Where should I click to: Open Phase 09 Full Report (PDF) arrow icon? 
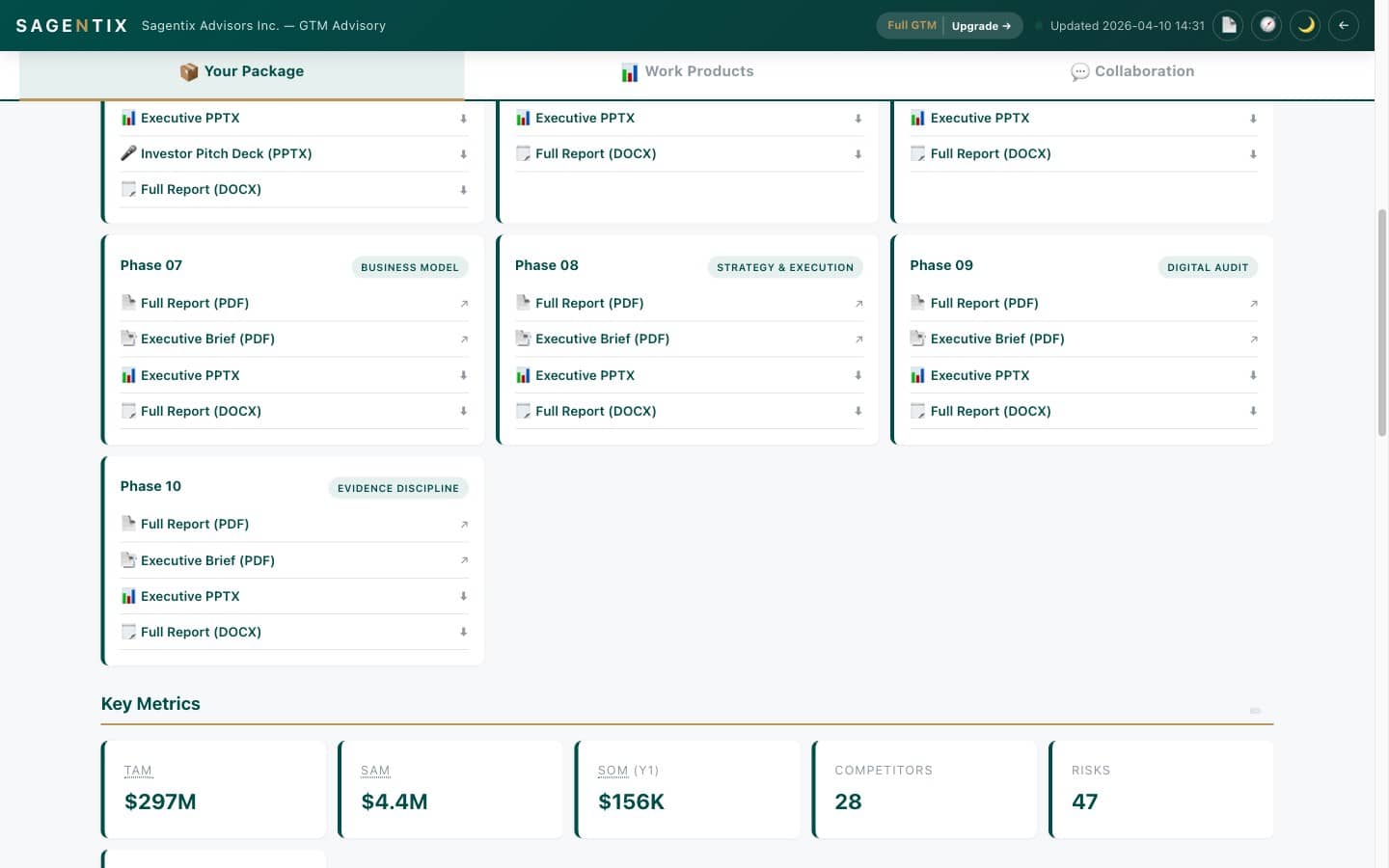point(1254,304)
